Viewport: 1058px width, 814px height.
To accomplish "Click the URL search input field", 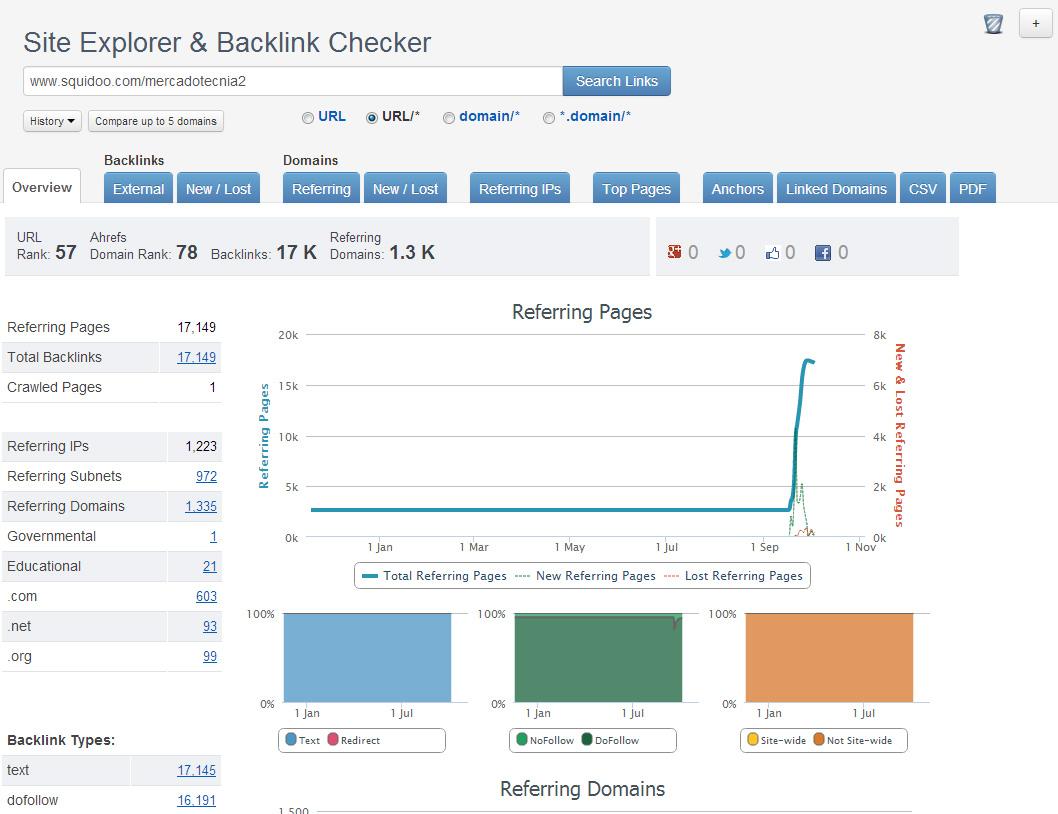I will [x=292, y=81].
